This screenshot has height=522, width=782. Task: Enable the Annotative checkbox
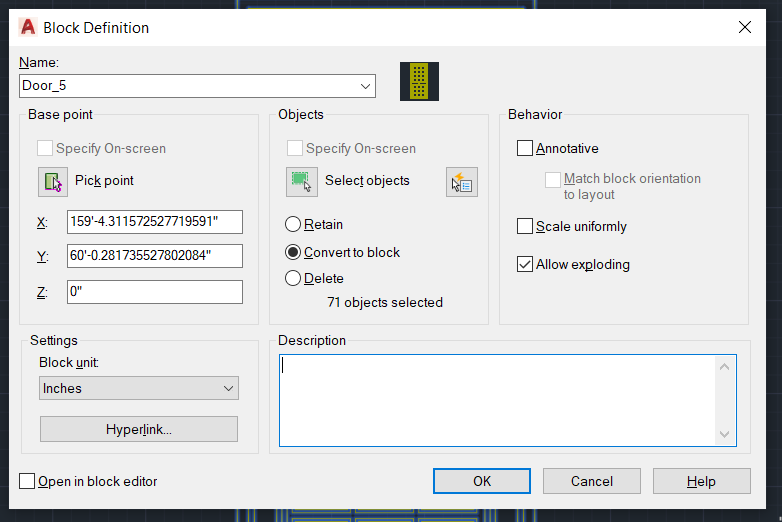point(525,148)
